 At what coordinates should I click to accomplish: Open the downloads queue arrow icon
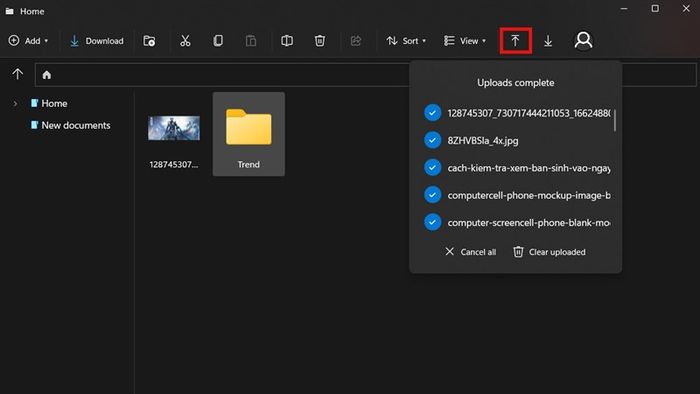point(548,41)
